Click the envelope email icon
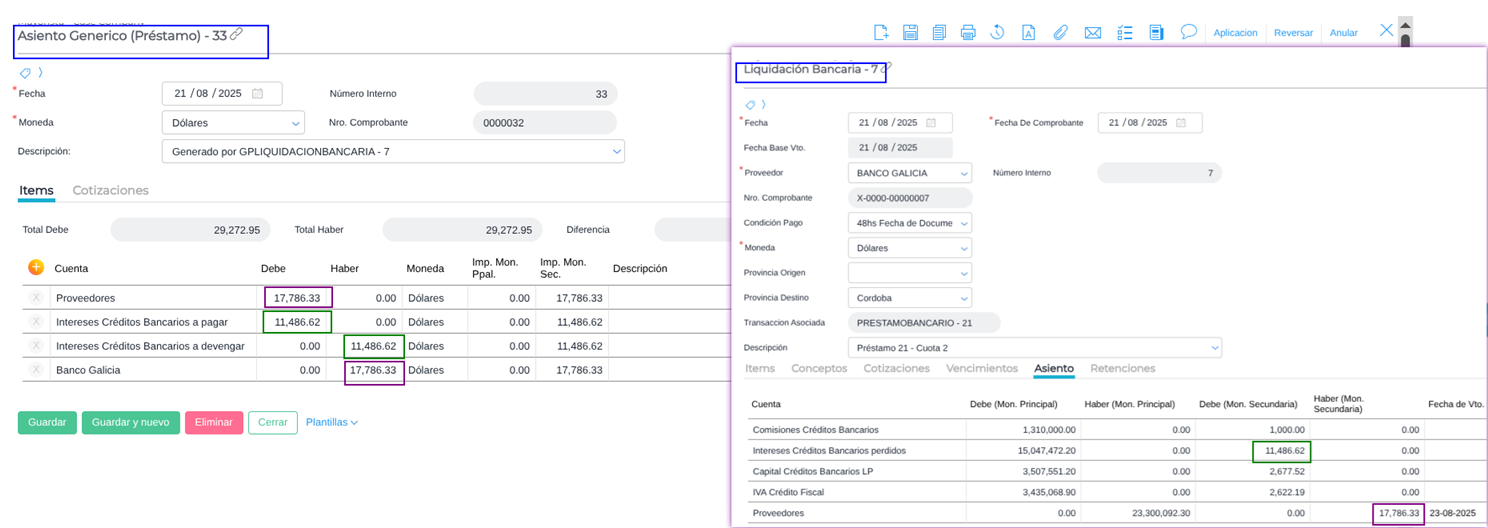The width and height of the screenshot is (1488, 528). click(1093, 32)
